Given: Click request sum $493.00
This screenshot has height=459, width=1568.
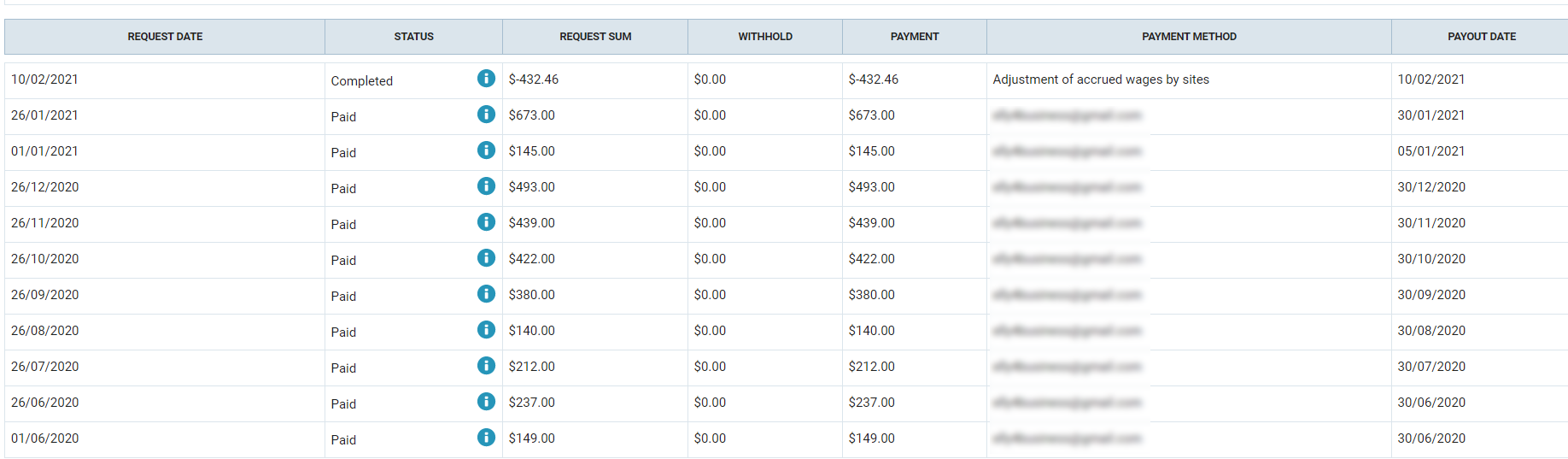Looking at the screenshot, I should [531, 187].
